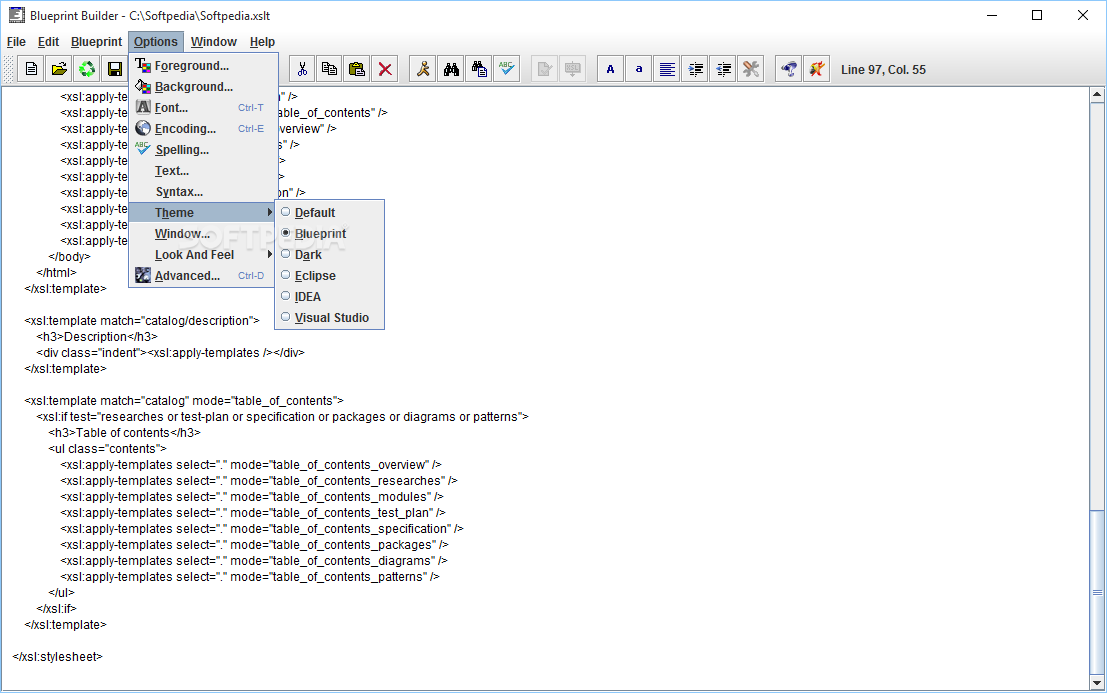The height and width of the screenshot is (693, 1107).
Task: Choose Encoding... from Options menu
Action: click(203, 128)
